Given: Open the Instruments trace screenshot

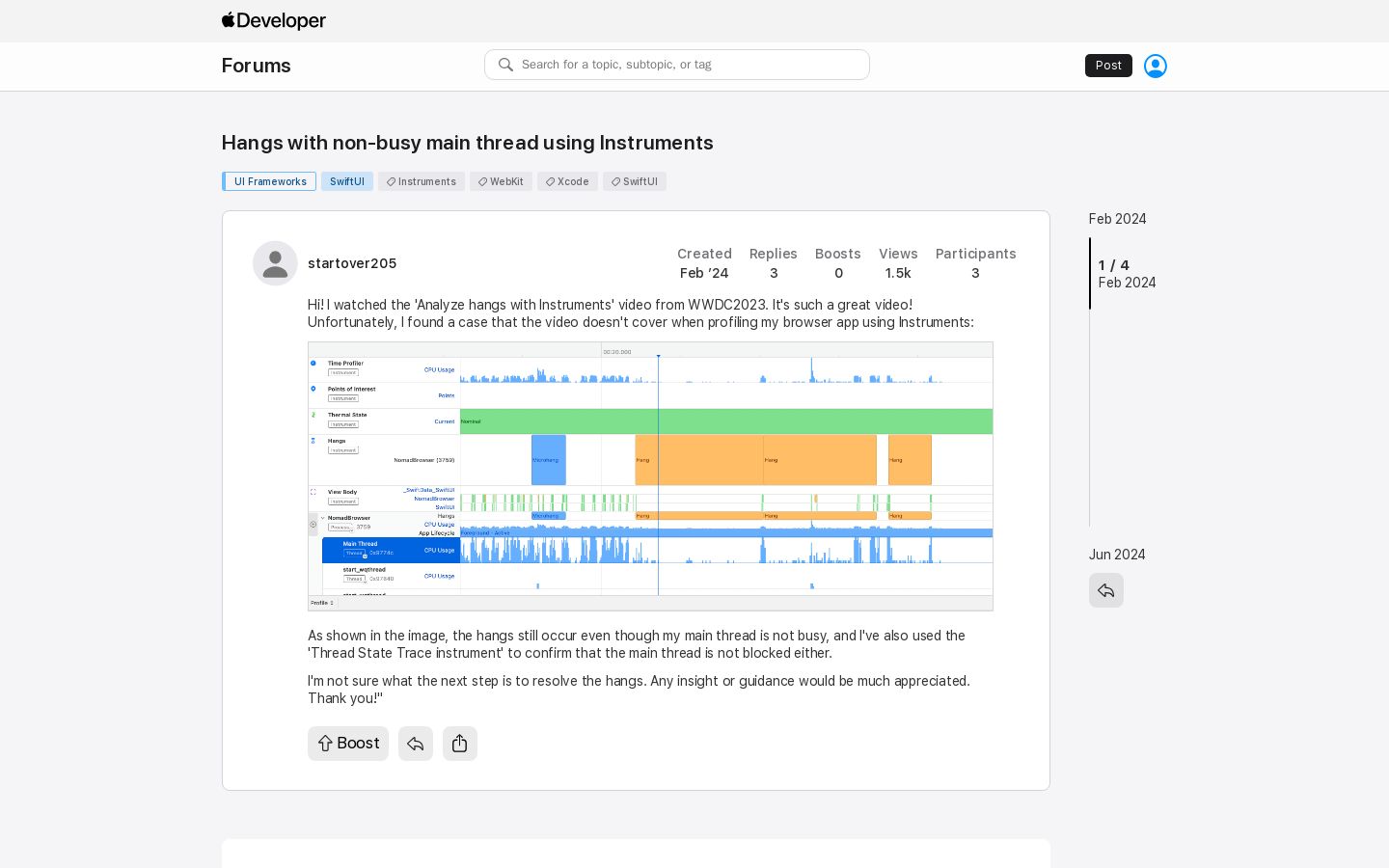Looking at the screenshot, I should (650, 476).
